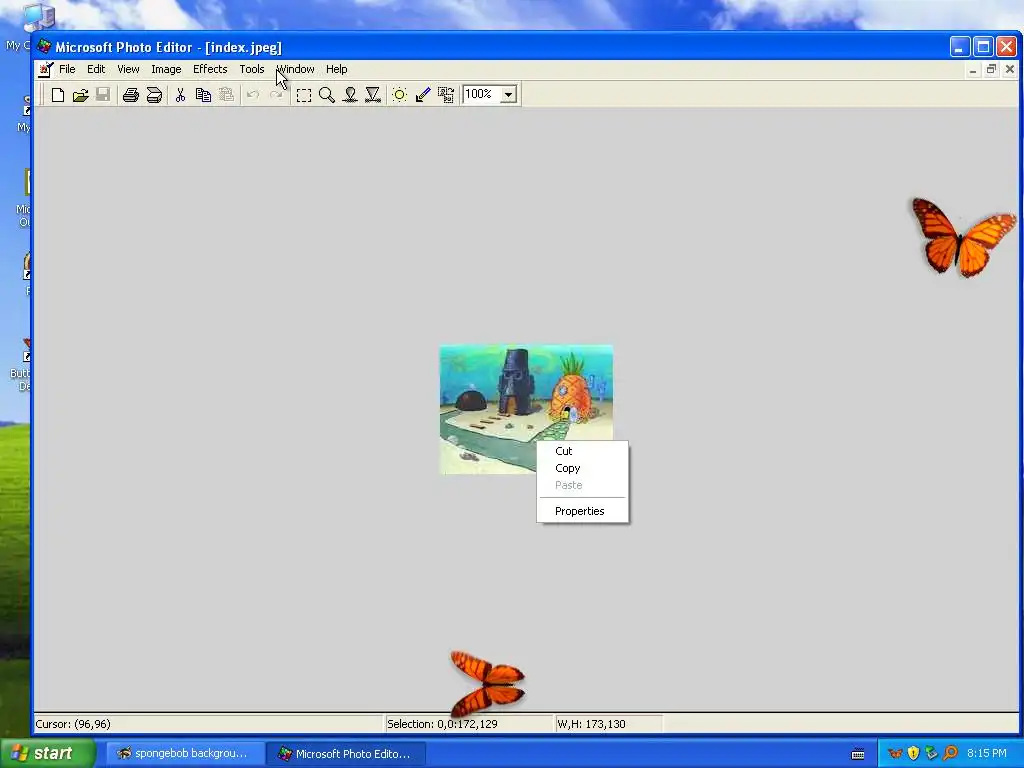Choose Cut from the context menu
1024x768 pixels.
[583, 451]
